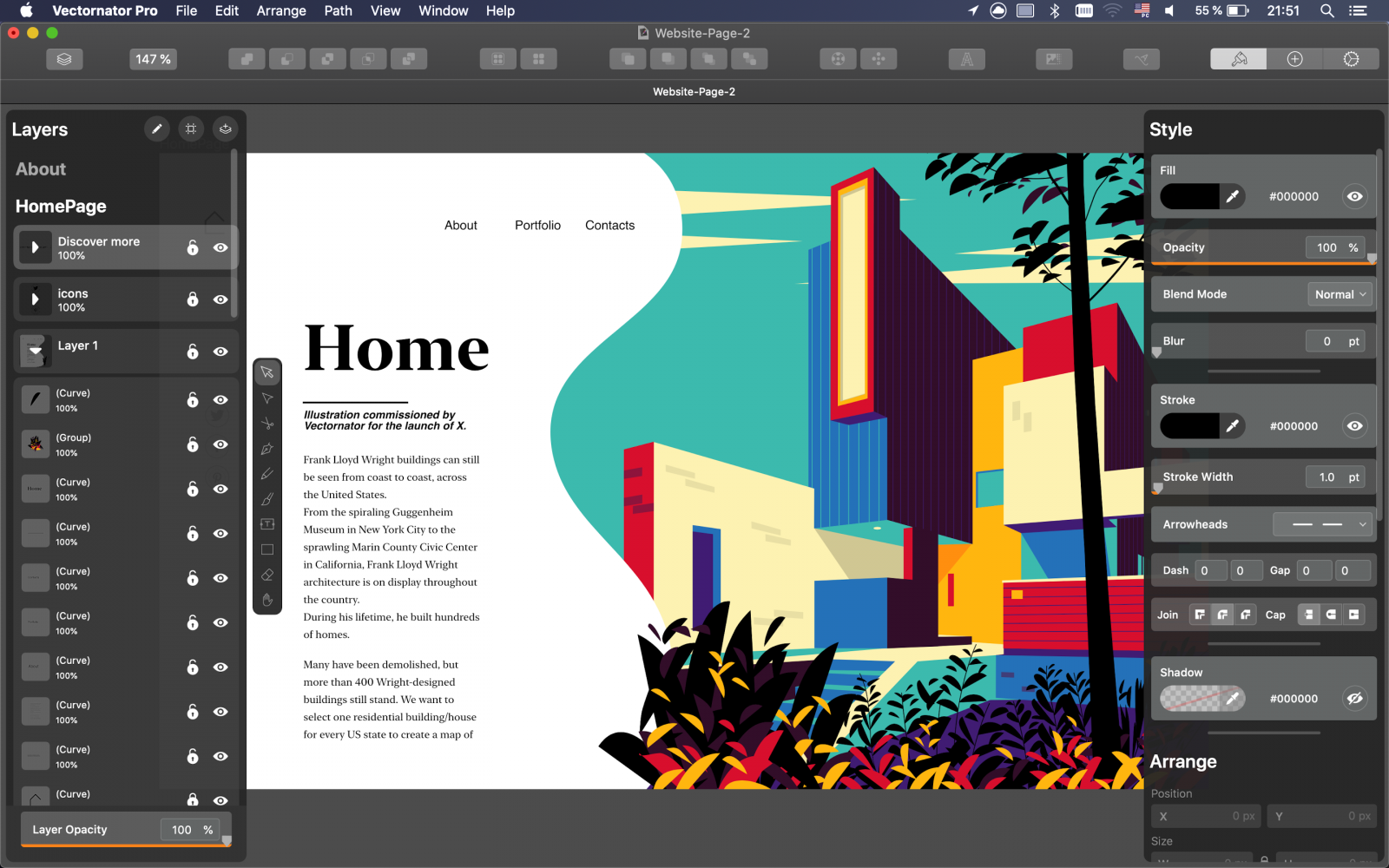Choose the Brush tool
1389x868 pixels.
(267, 499)
